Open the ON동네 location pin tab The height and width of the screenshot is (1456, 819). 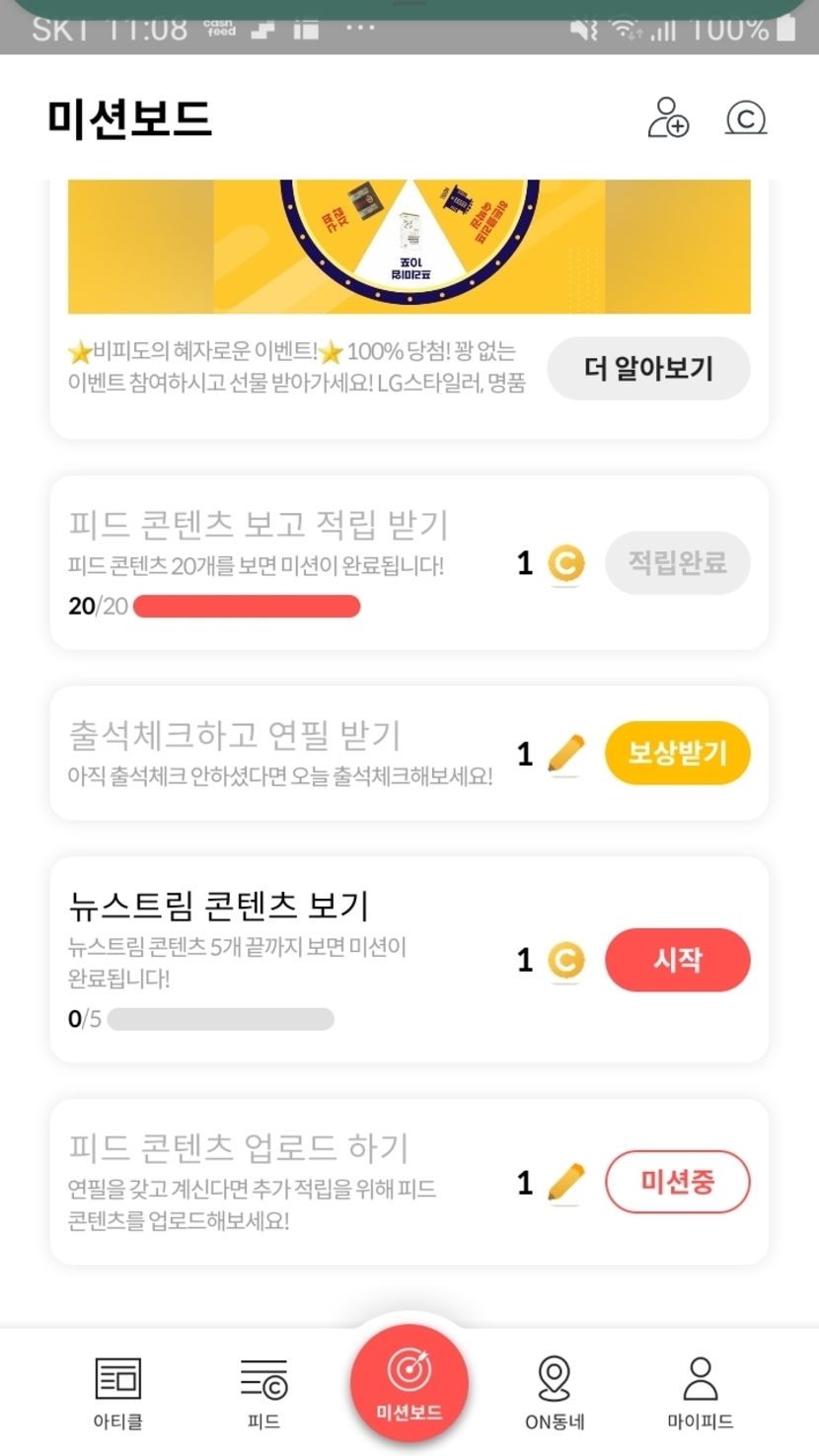click(555, 1379)
